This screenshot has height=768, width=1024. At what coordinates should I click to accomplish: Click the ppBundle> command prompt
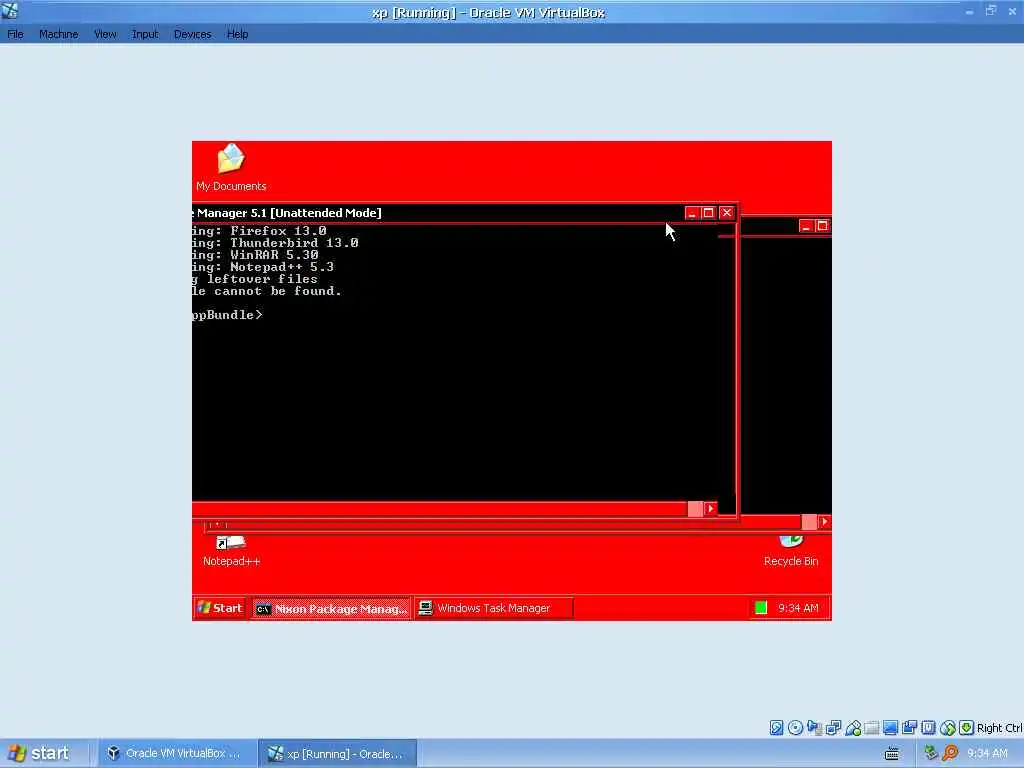[227, 315]
